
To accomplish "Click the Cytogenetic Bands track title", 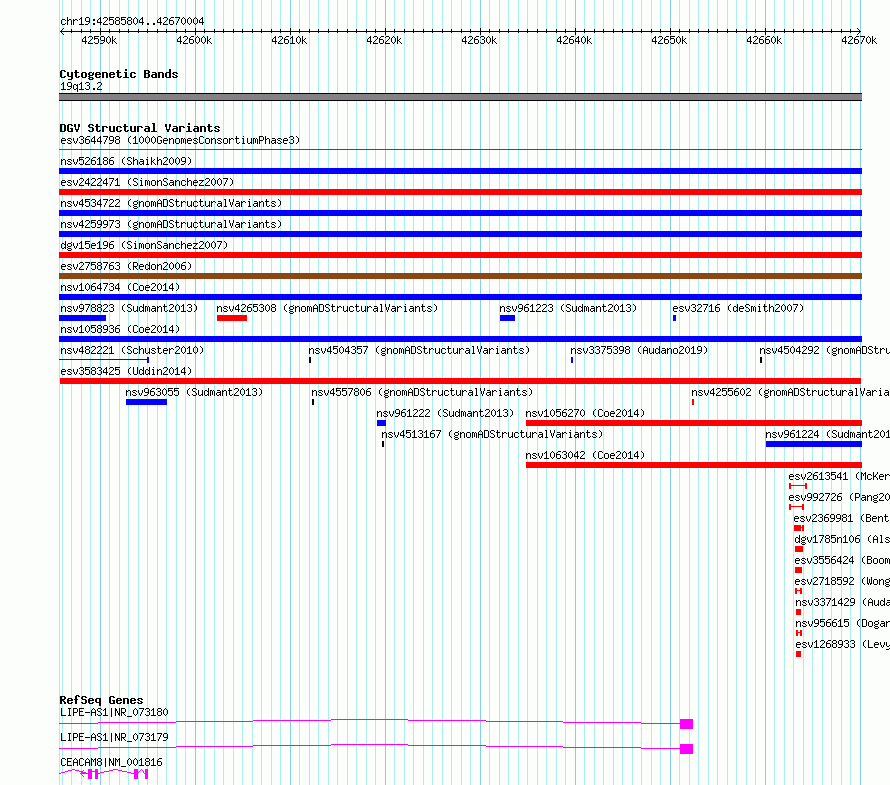I will 119,74.
